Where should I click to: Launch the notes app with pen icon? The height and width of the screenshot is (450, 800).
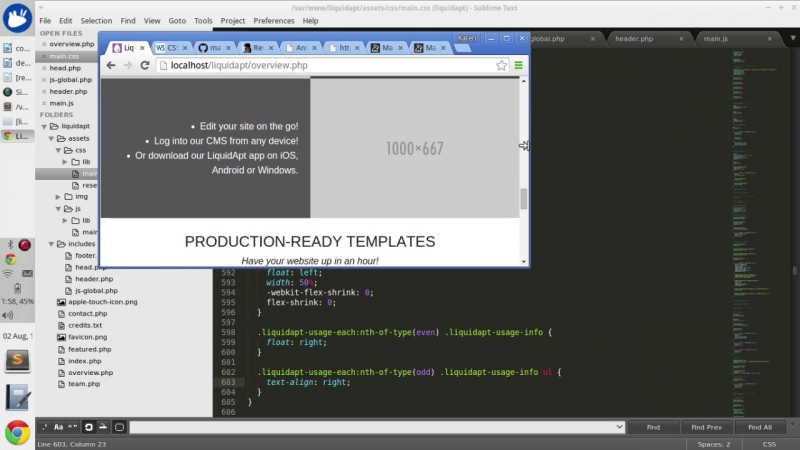point(17,397)
